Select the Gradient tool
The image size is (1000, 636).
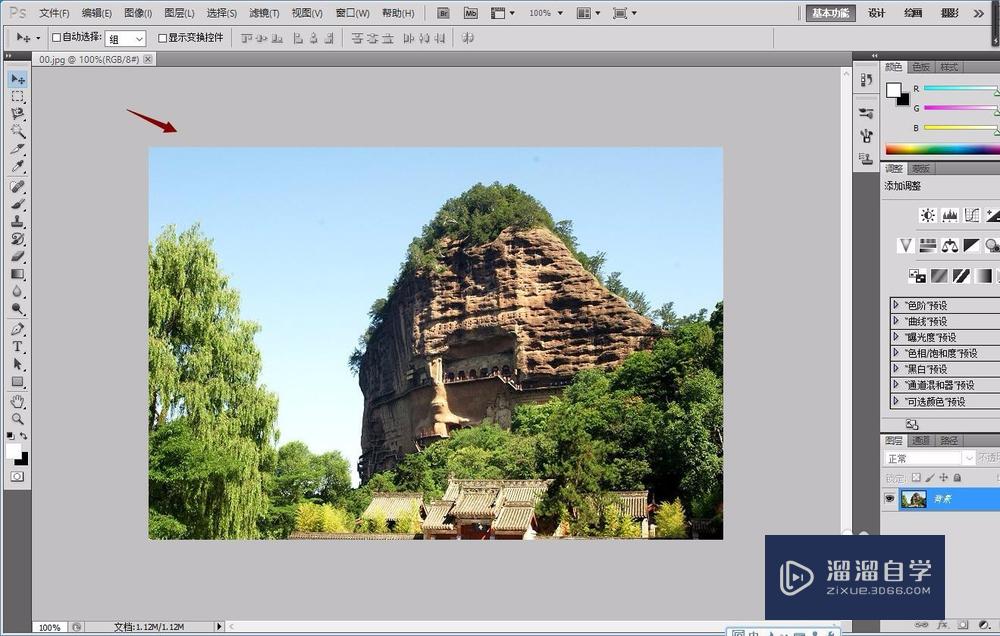(17, 274)
